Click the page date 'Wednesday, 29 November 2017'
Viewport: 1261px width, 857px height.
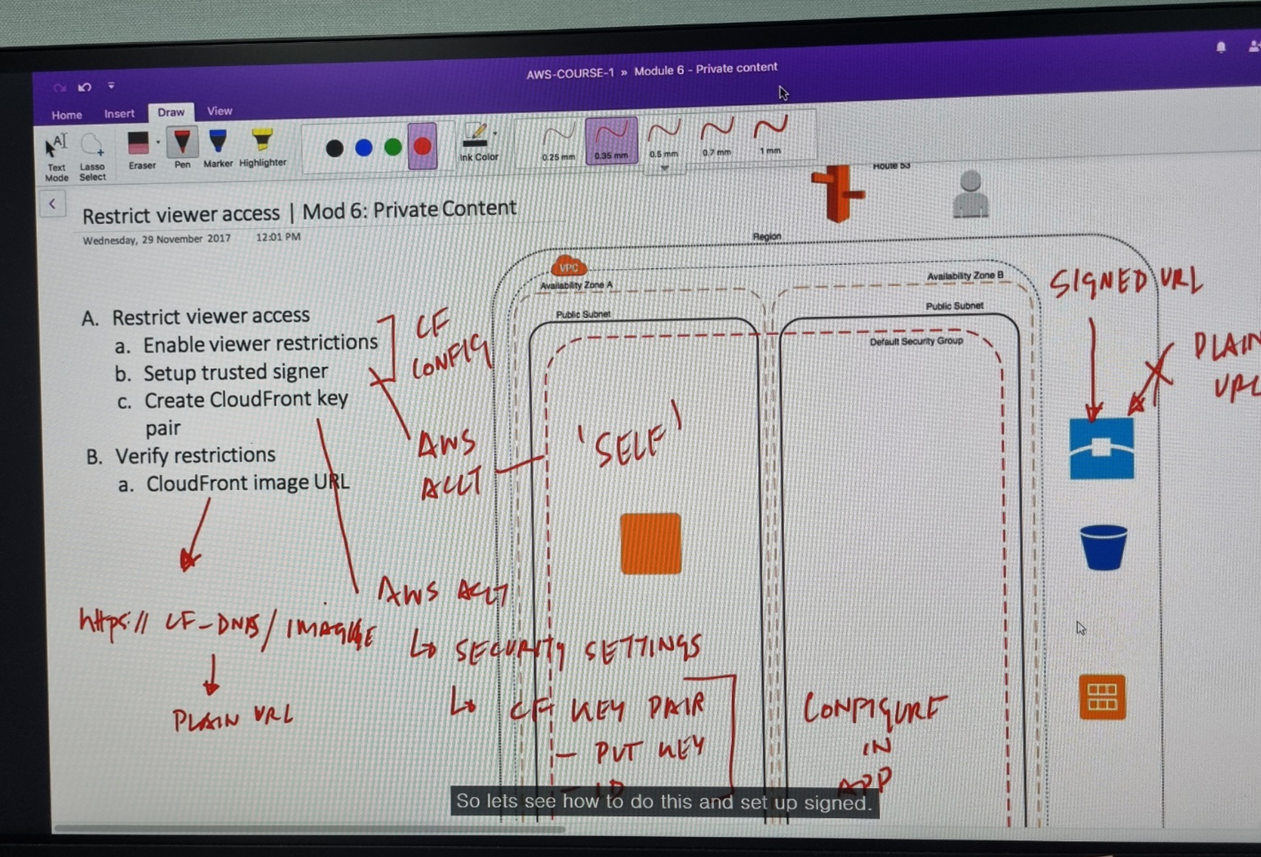(156, 240)
